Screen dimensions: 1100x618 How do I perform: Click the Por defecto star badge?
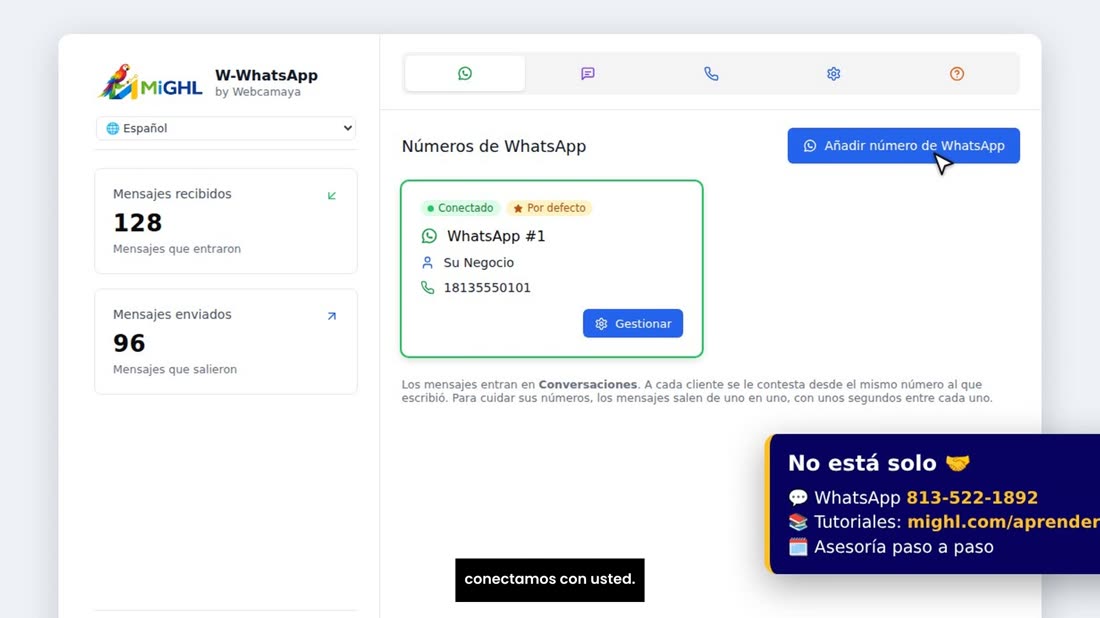(x=549, y=208)
